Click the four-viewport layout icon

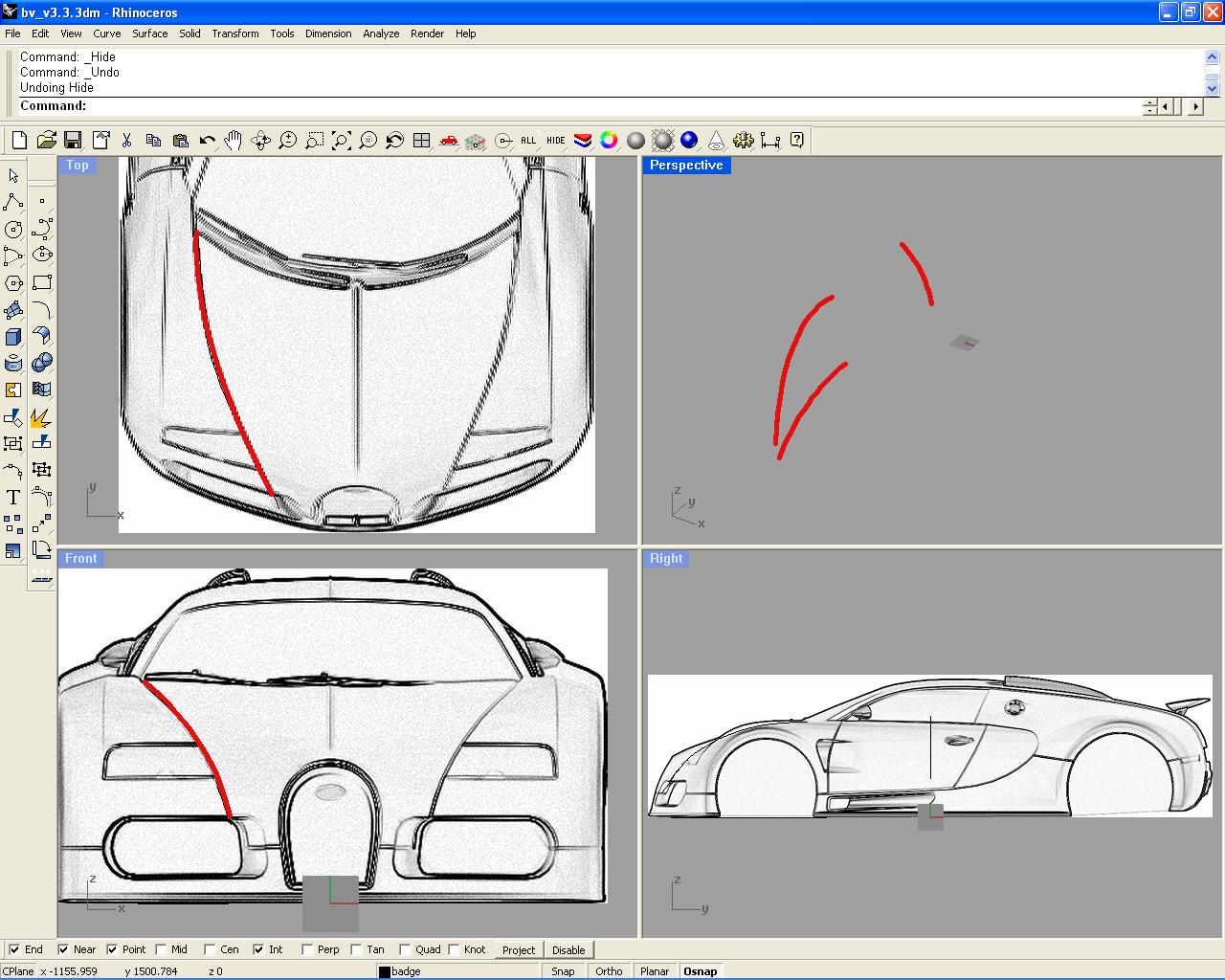pyautogui.click(x=421, y=141)
